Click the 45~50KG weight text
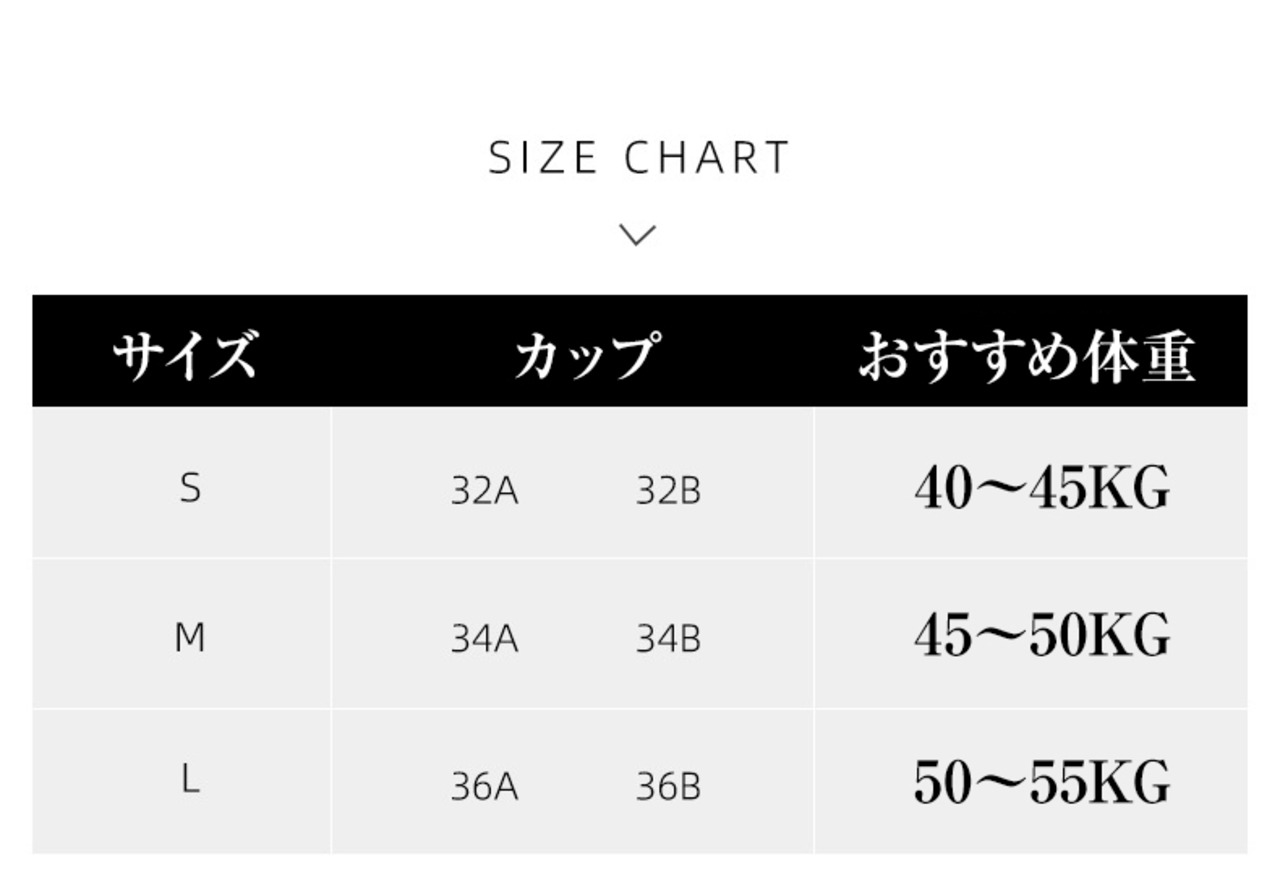Image resolution: width=1280 pixels, height=896 pixels. point(1041,636)
